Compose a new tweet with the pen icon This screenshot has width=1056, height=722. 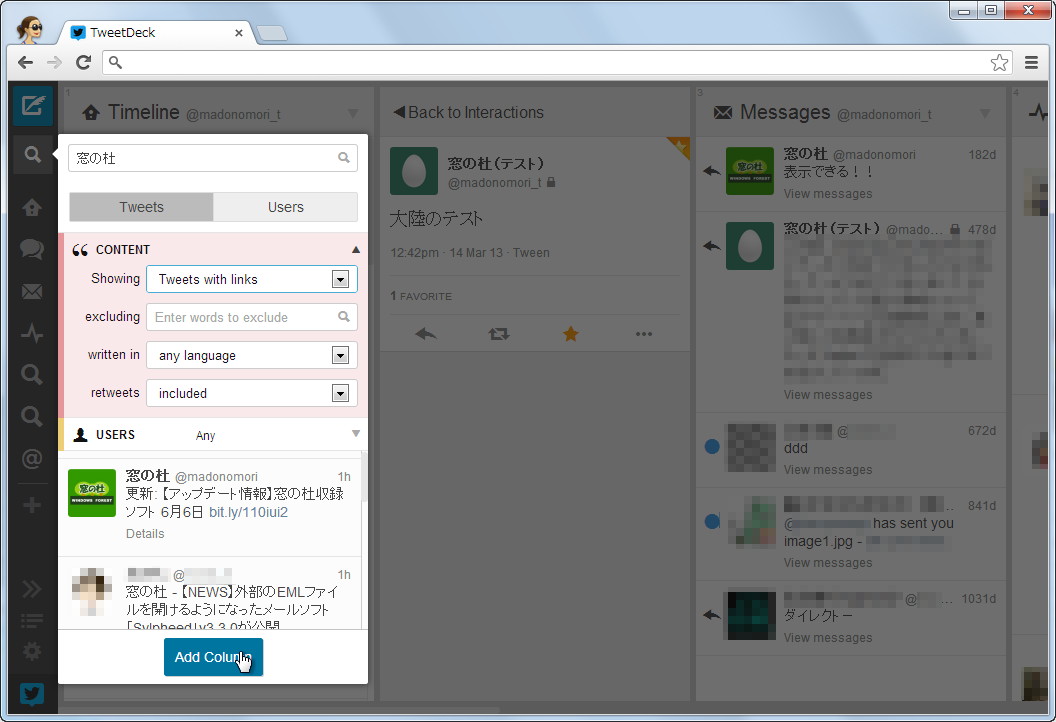[x=31, y=104]
